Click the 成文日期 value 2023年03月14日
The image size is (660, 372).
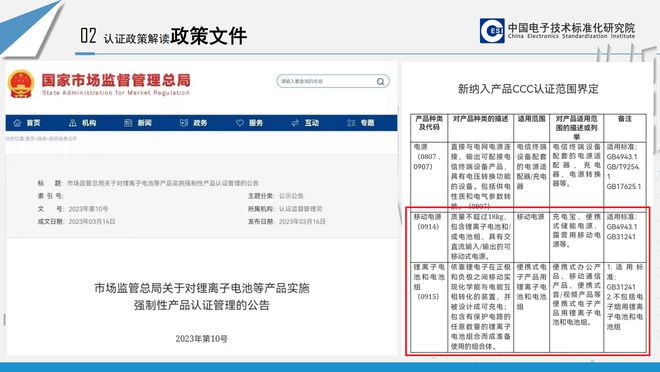click(x=92, y=221)
